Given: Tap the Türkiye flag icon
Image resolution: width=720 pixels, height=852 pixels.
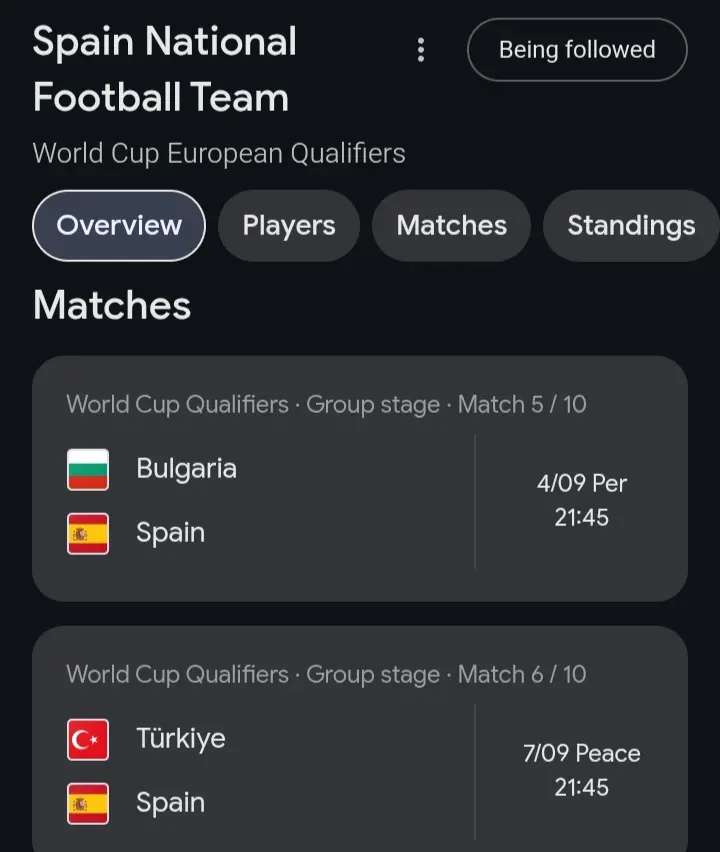Looking at the screenshot, I should [x=88, y=740].
